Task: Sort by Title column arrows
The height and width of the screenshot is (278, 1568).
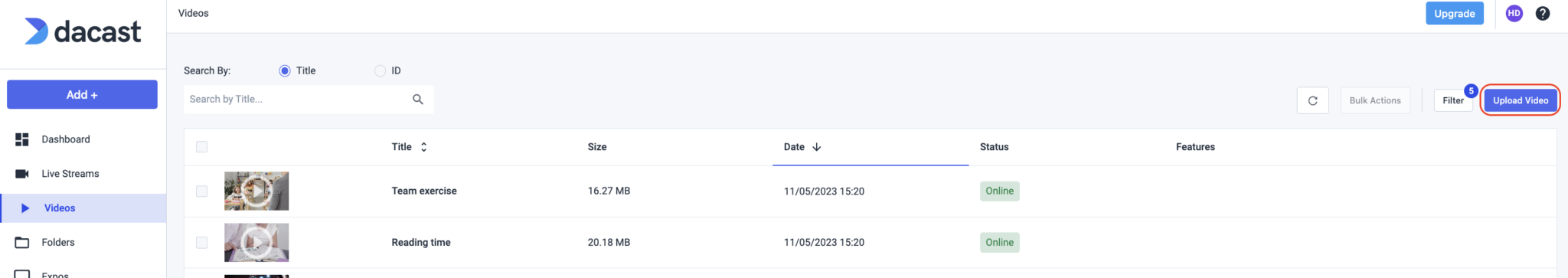Action: pyautogui.click(x=423, y=147)
